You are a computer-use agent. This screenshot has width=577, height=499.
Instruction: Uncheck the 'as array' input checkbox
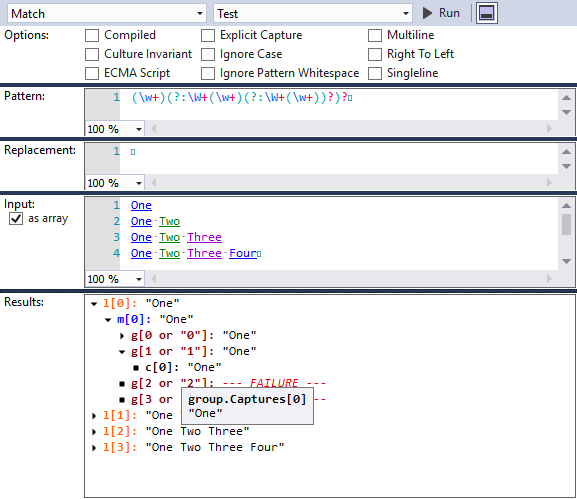pos(16,219)
